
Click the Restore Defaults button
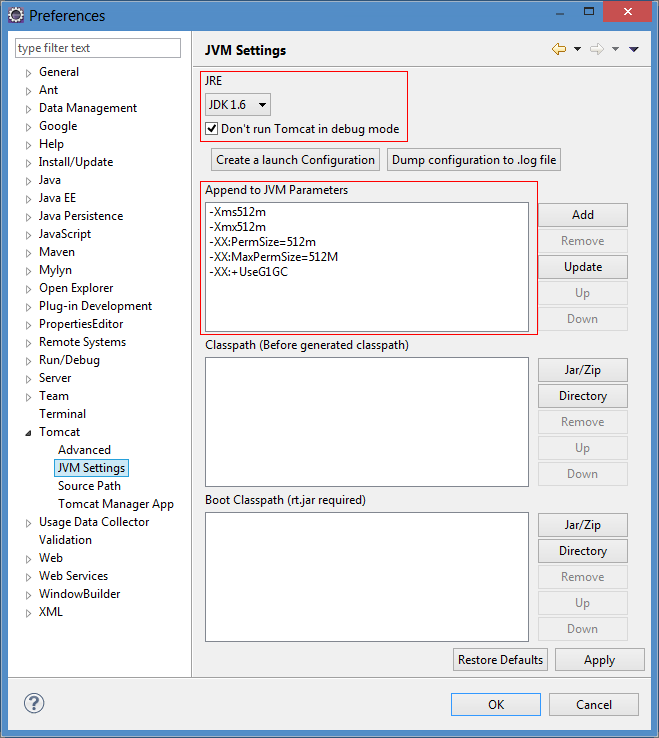click(x=500, y=660)
